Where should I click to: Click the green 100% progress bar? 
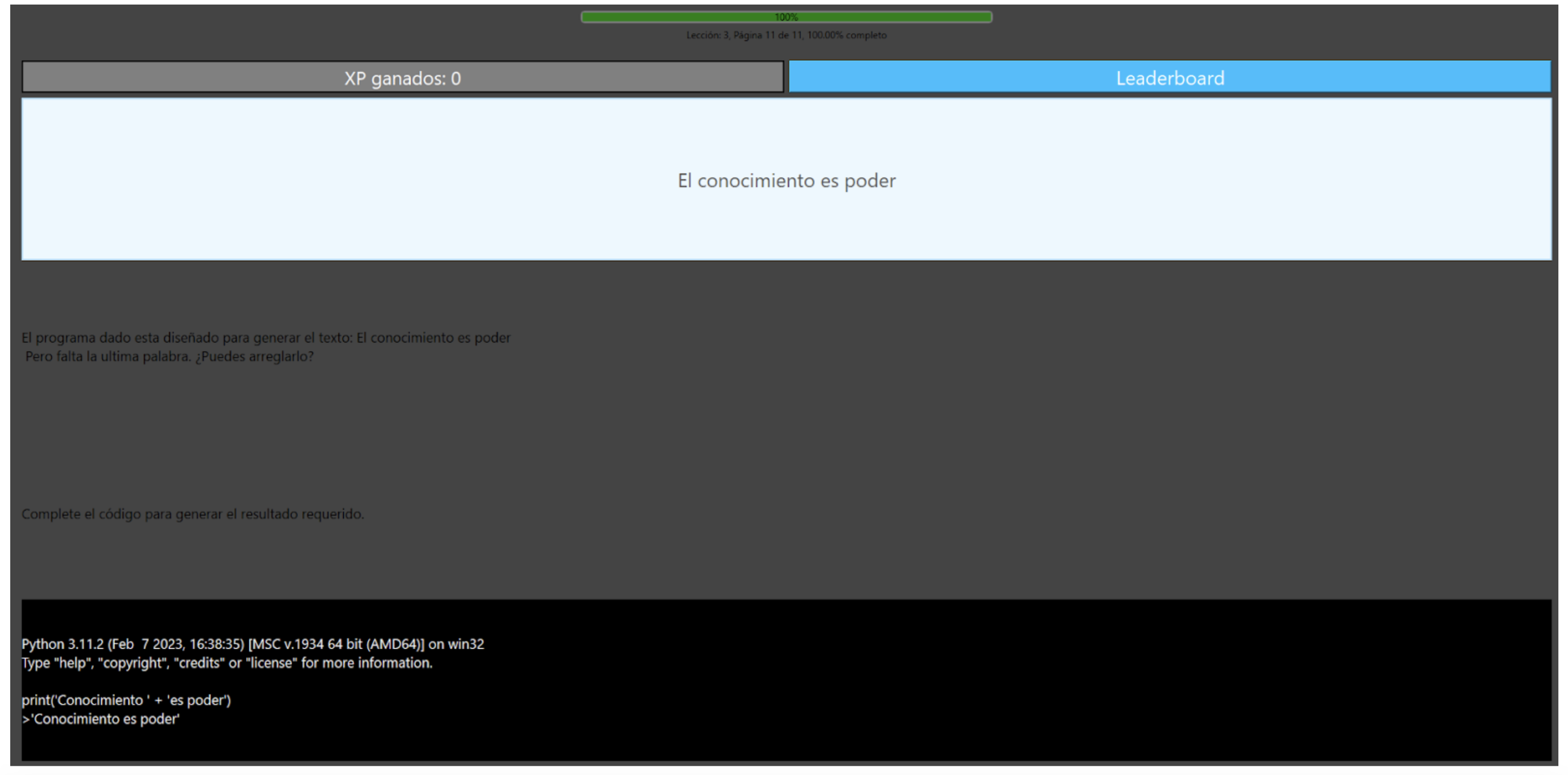point(786,17)
